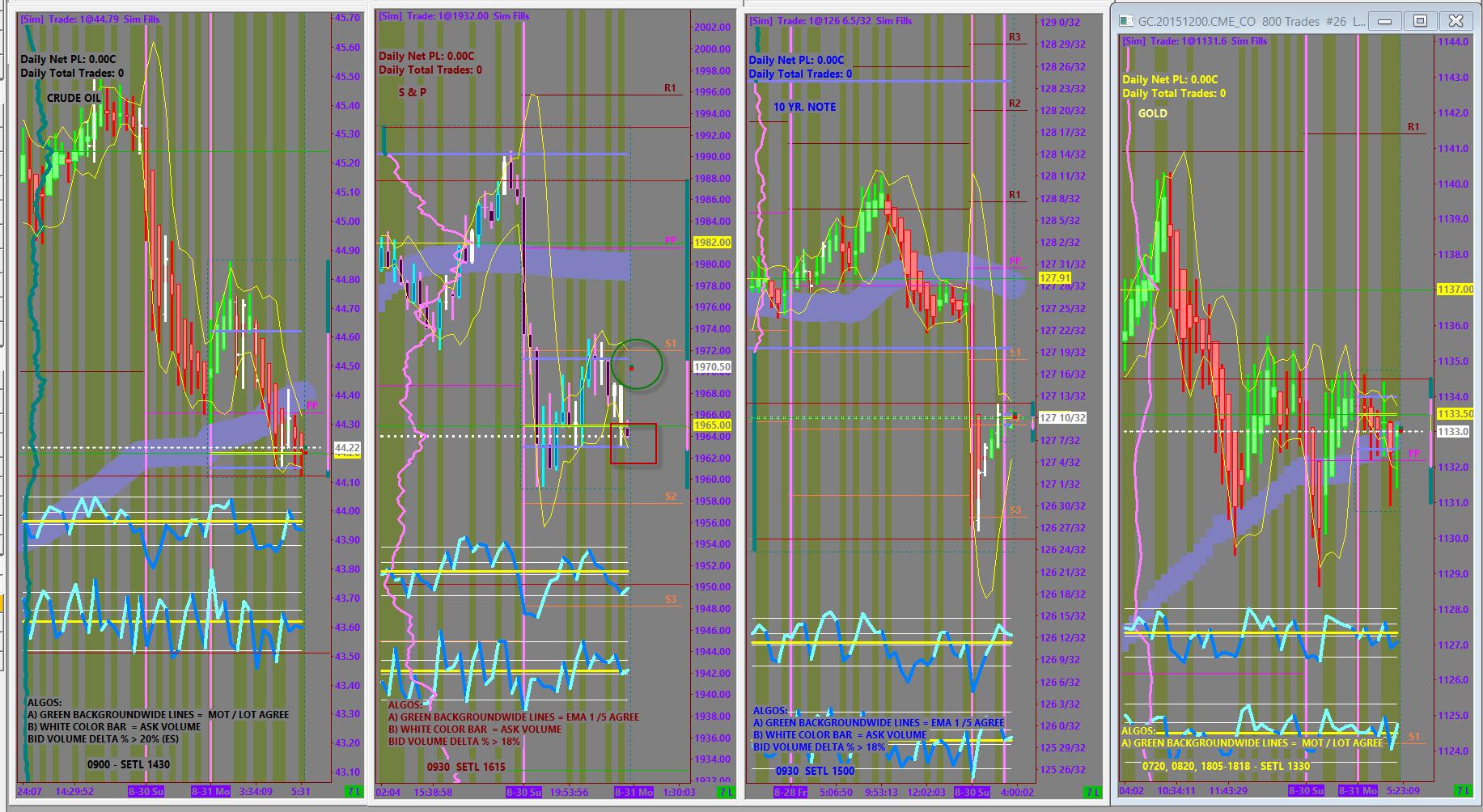Click the '8-30 Su' date marker in Gold chart

pyautogui.click(x=1306, y=791)
